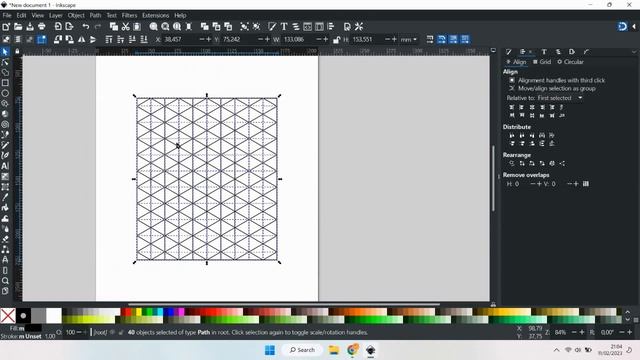Image resolution: width=640 pixels, height=360 pixels.
Task: Click Search in the Windows taskbar
Action: [x=302, y=350]
